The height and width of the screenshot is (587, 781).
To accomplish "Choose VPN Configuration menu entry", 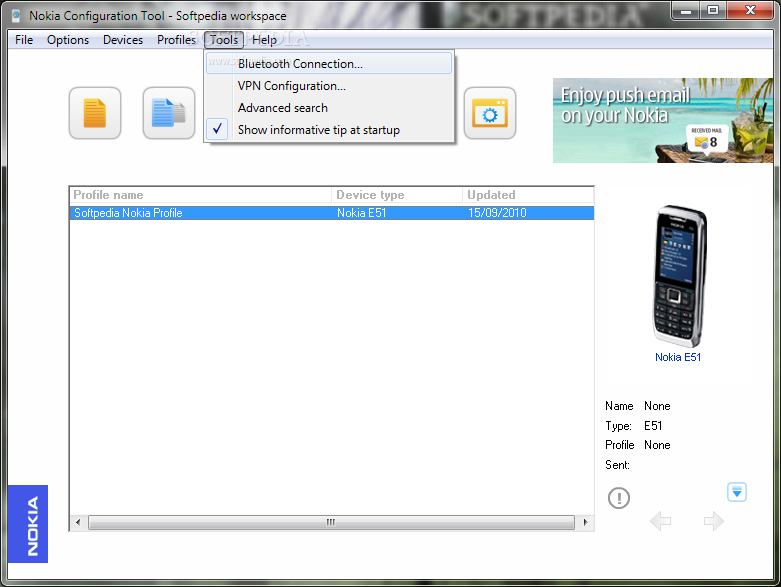I will (329, 86).
